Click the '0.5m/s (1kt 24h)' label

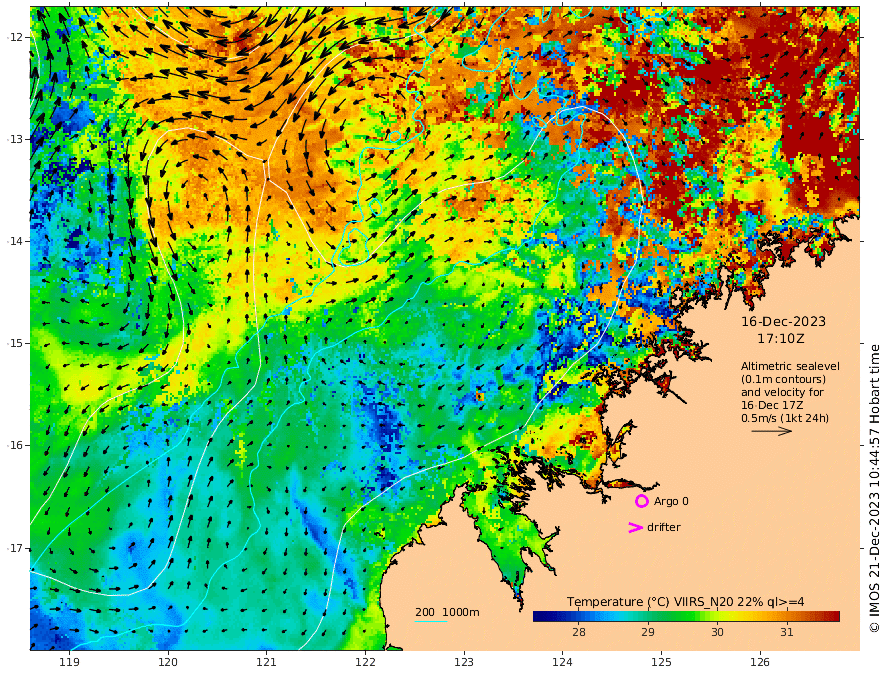click(x=785, y=418)
